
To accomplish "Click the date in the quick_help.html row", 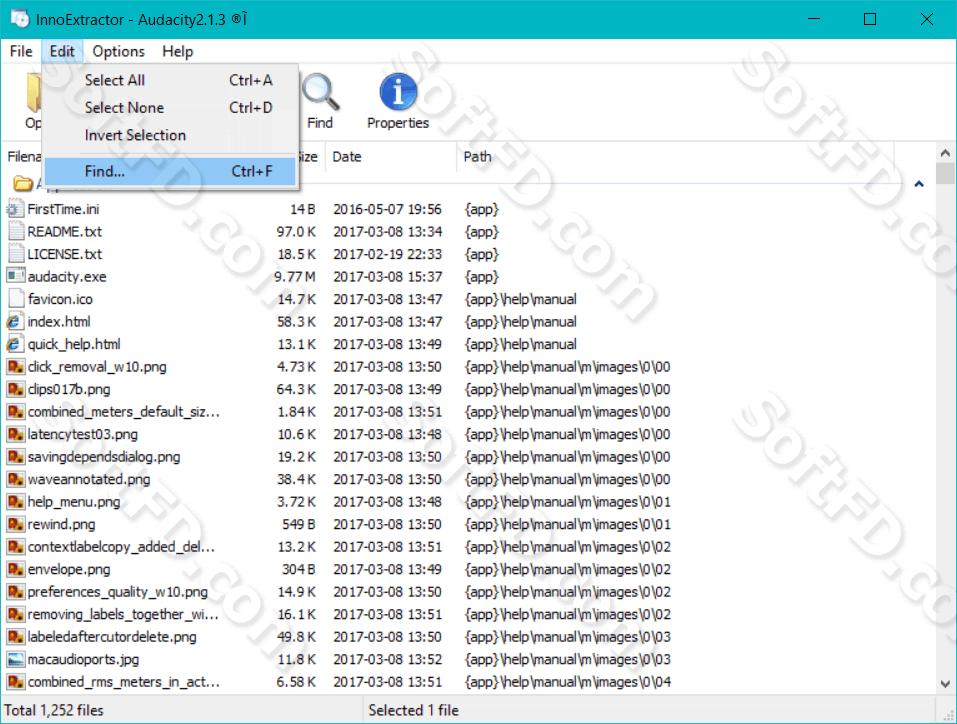I will [x=387, y=344].
